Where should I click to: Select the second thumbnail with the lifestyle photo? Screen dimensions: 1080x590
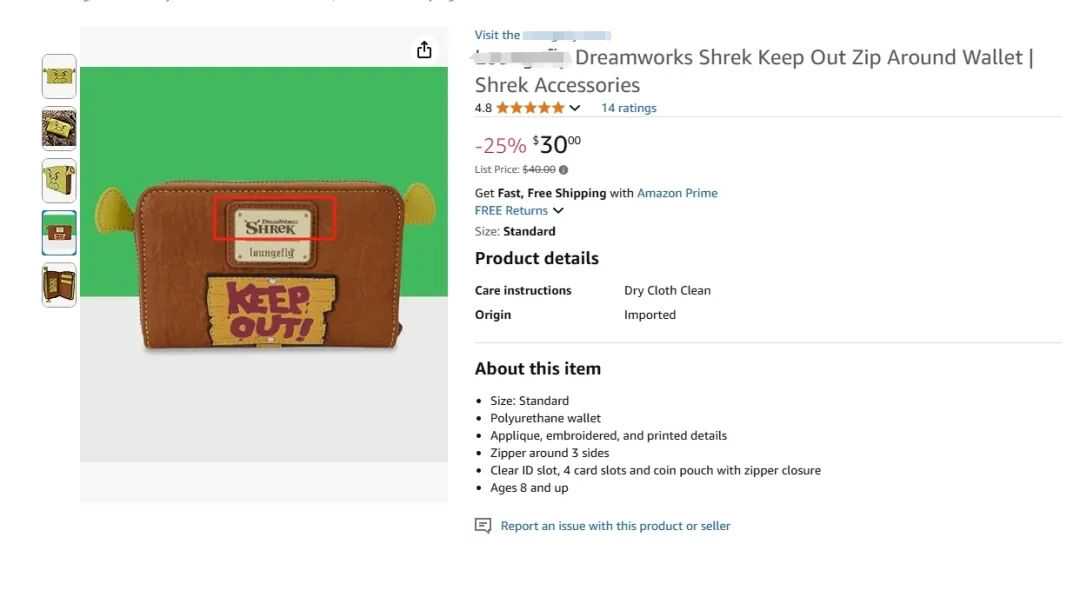click(59, 128)
